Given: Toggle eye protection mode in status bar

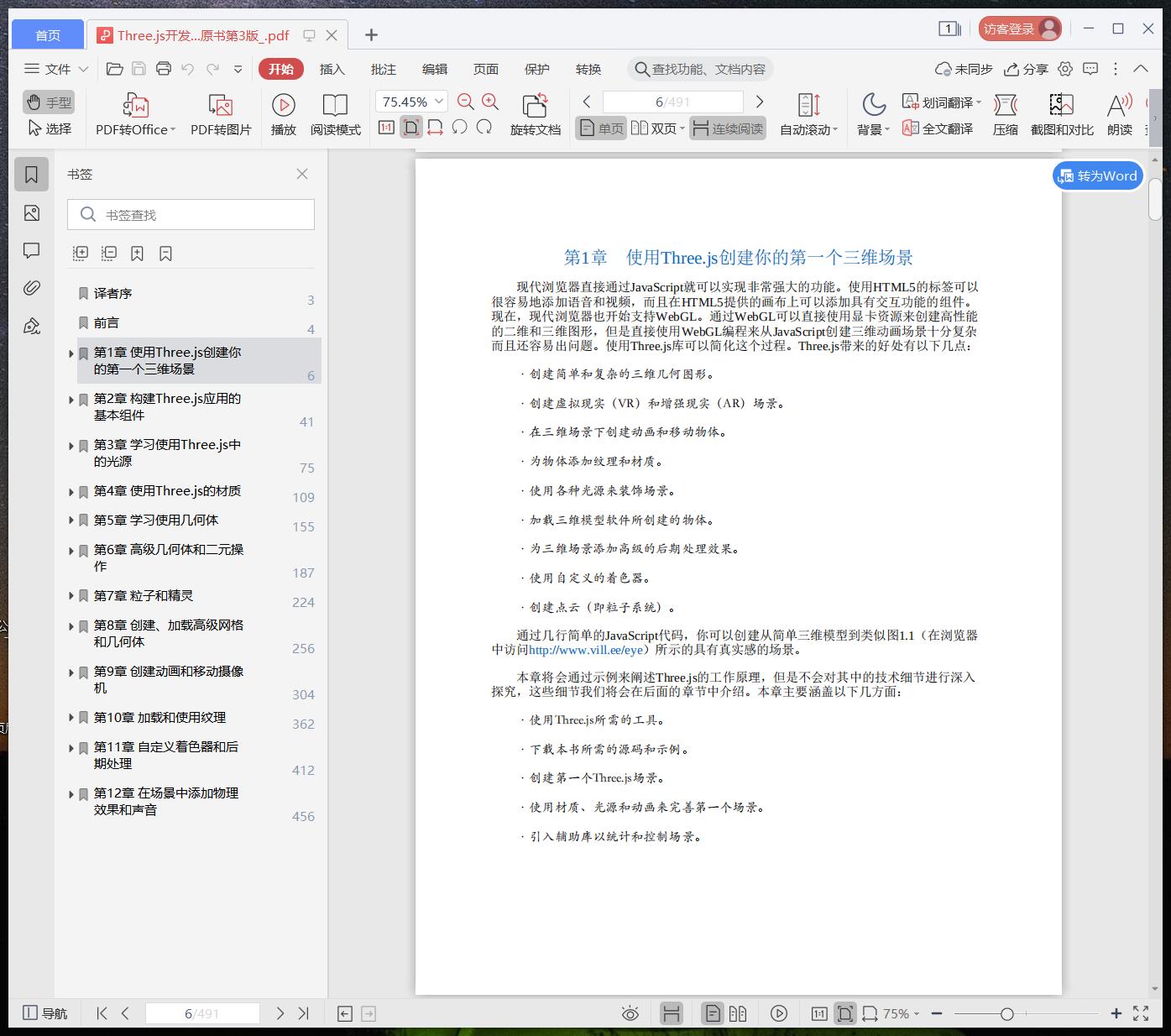Looking at the screenshot, I should pos(630,1013).
